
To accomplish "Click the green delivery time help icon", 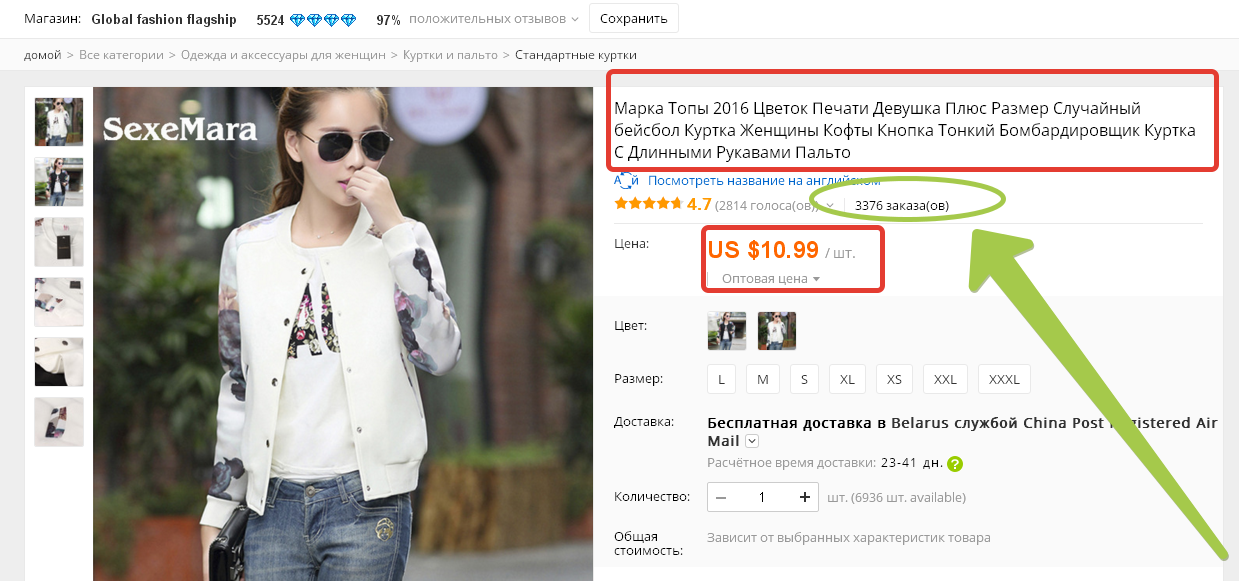I will coord(955,464).
